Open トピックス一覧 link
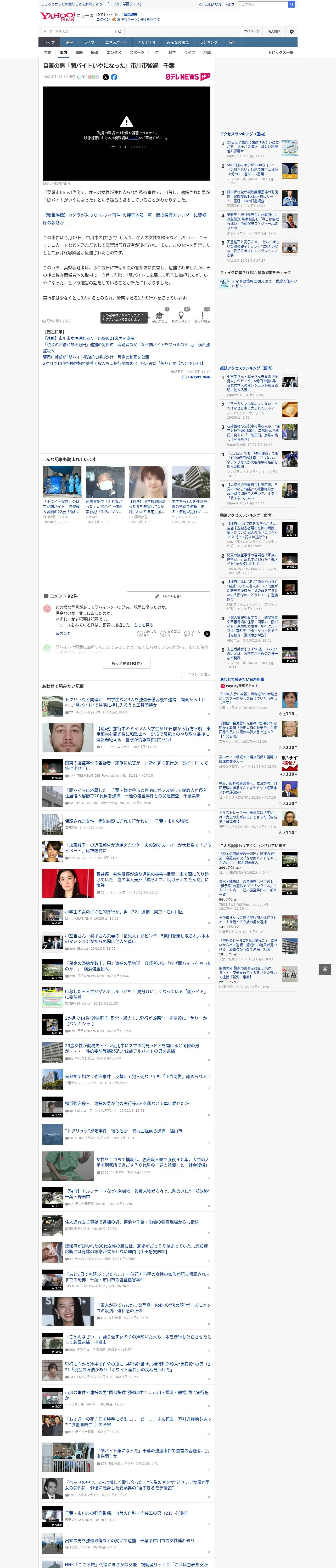This screenshot has height=1568, width=336. [x=281, y=52]
